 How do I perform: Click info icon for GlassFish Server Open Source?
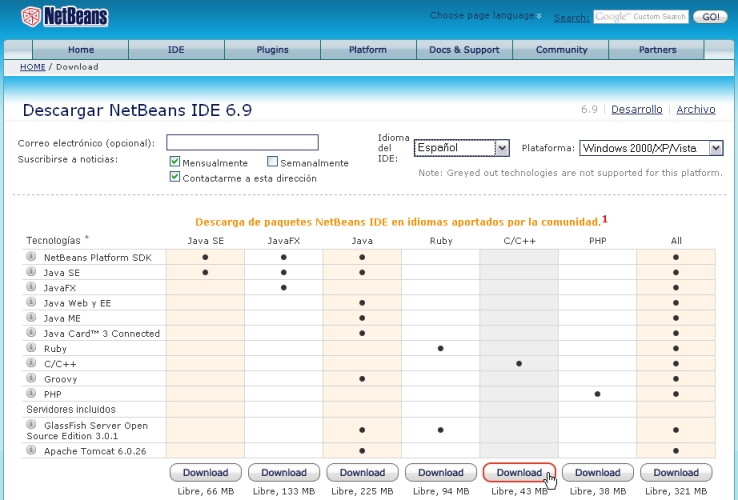click(x=31, y=424)
